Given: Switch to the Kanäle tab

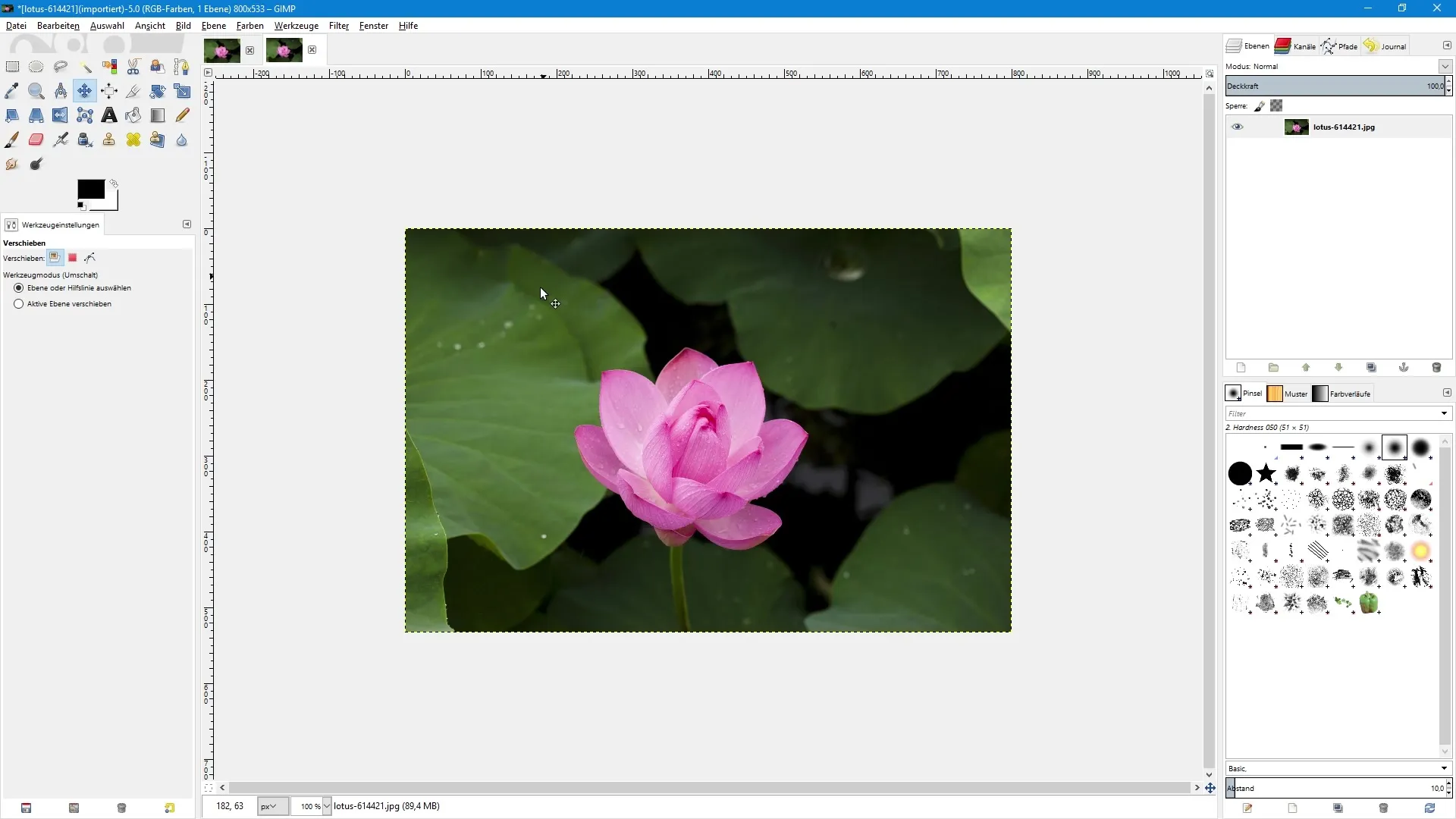Looking at the screenshot, I should click(1296, 46).
